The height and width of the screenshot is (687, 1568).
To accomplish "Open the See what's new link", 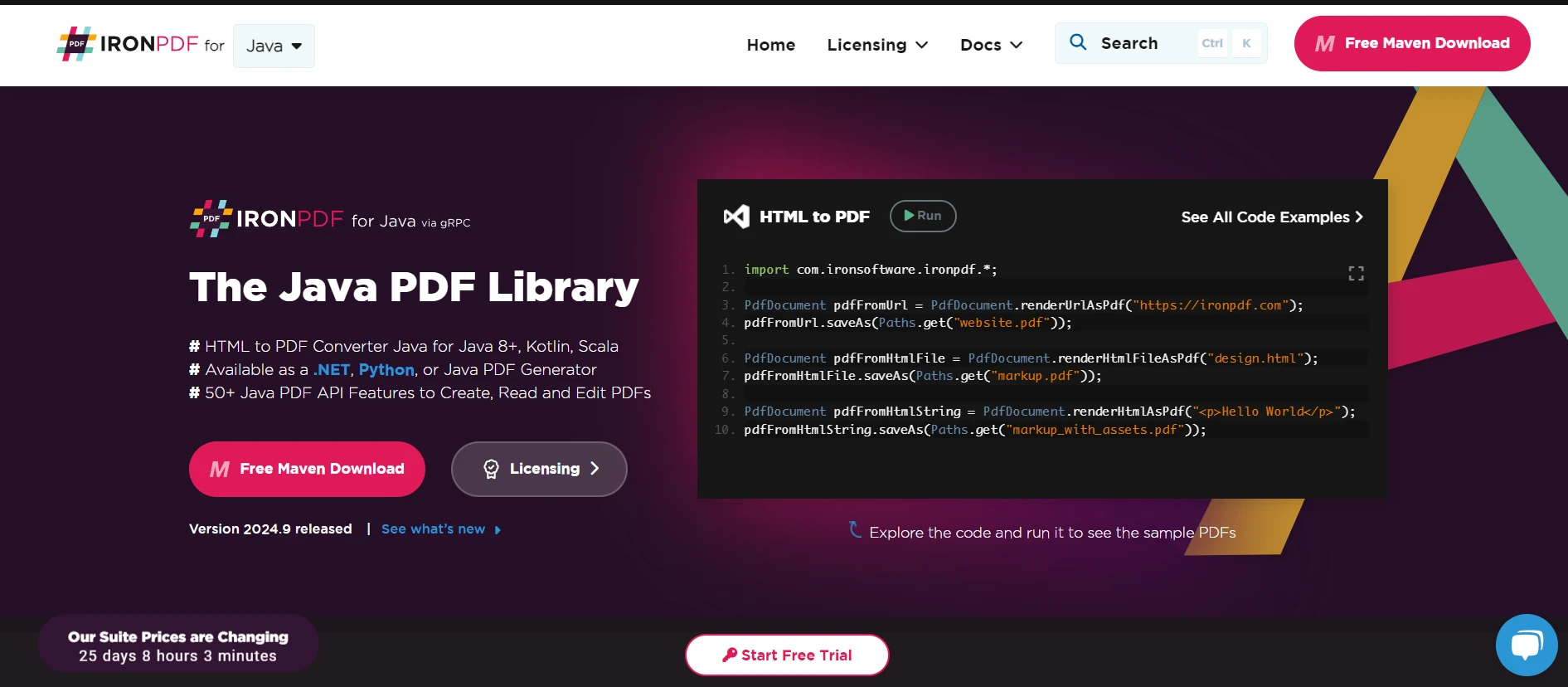I will pos(441,529).
